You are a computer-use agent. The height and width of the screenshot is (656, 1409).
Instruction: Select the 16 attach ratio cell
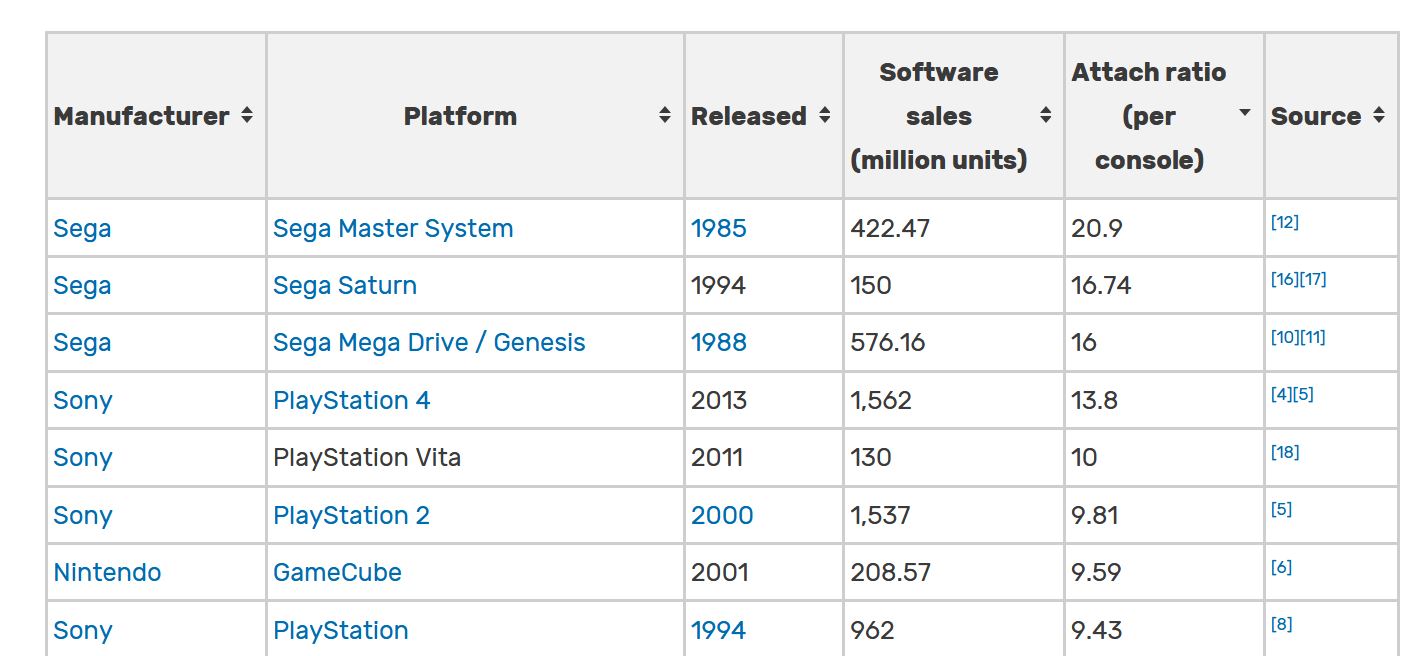[x=1164, y=342]
